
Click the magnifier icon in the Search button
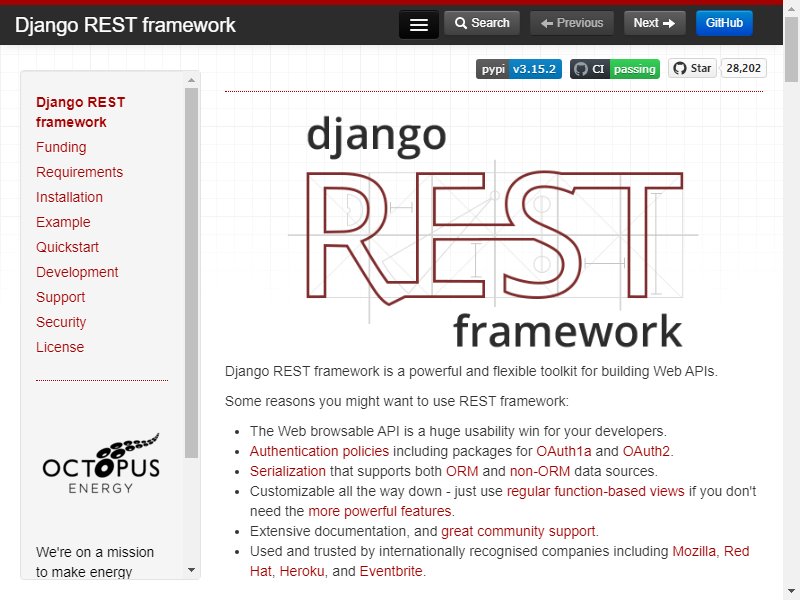(x=461, y=23)
